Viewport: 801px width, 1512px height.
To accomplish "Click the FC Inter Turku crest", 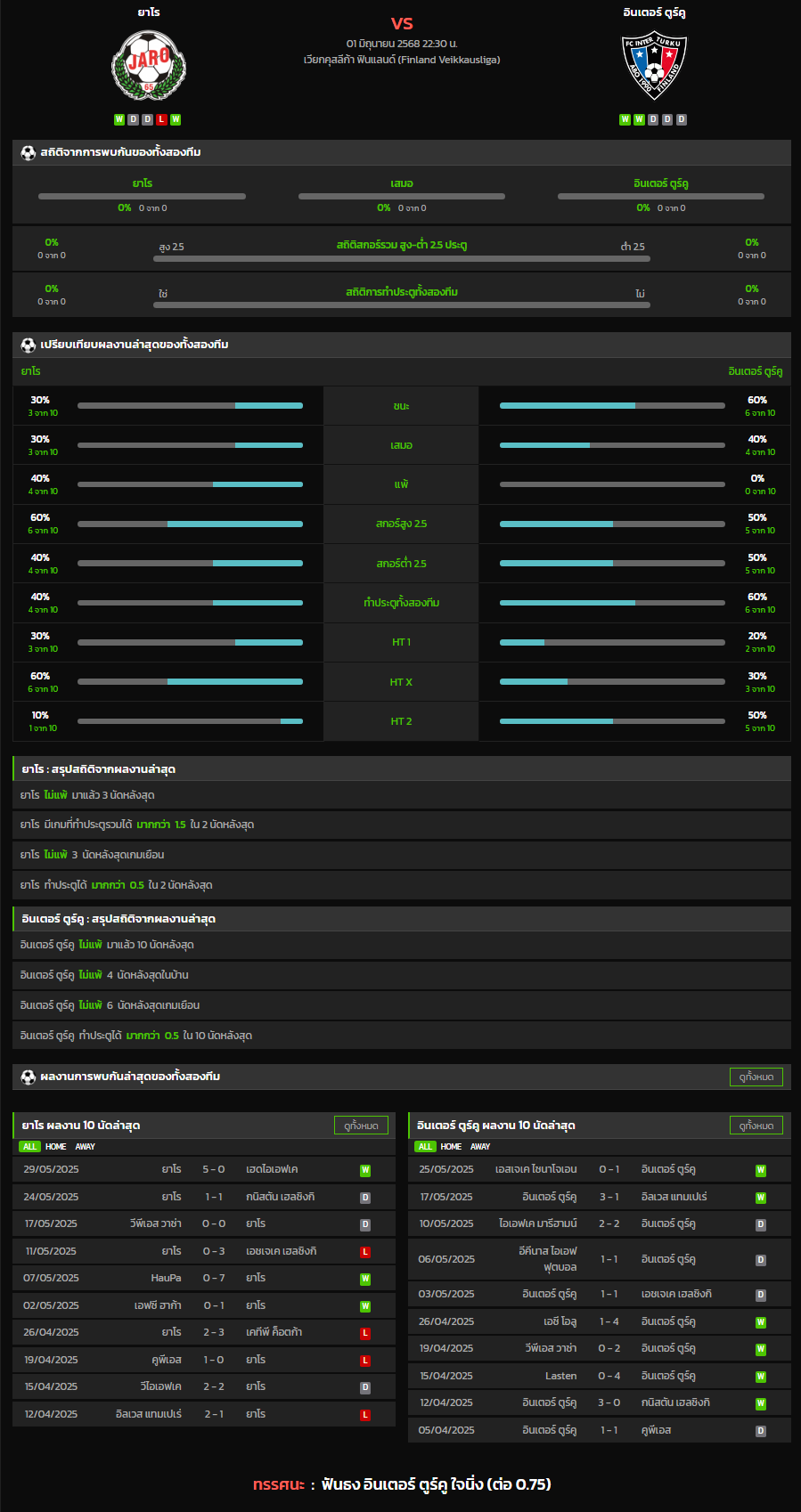I will pos(654,66).
